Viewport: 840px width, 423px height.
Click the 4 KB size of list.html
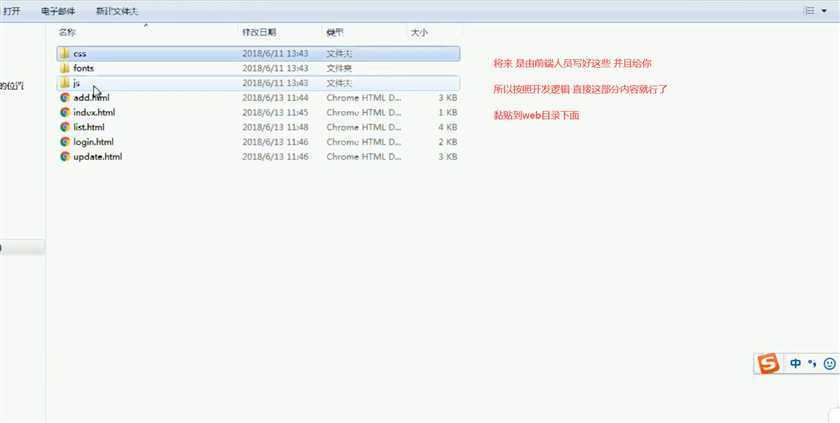coord(447,127)
